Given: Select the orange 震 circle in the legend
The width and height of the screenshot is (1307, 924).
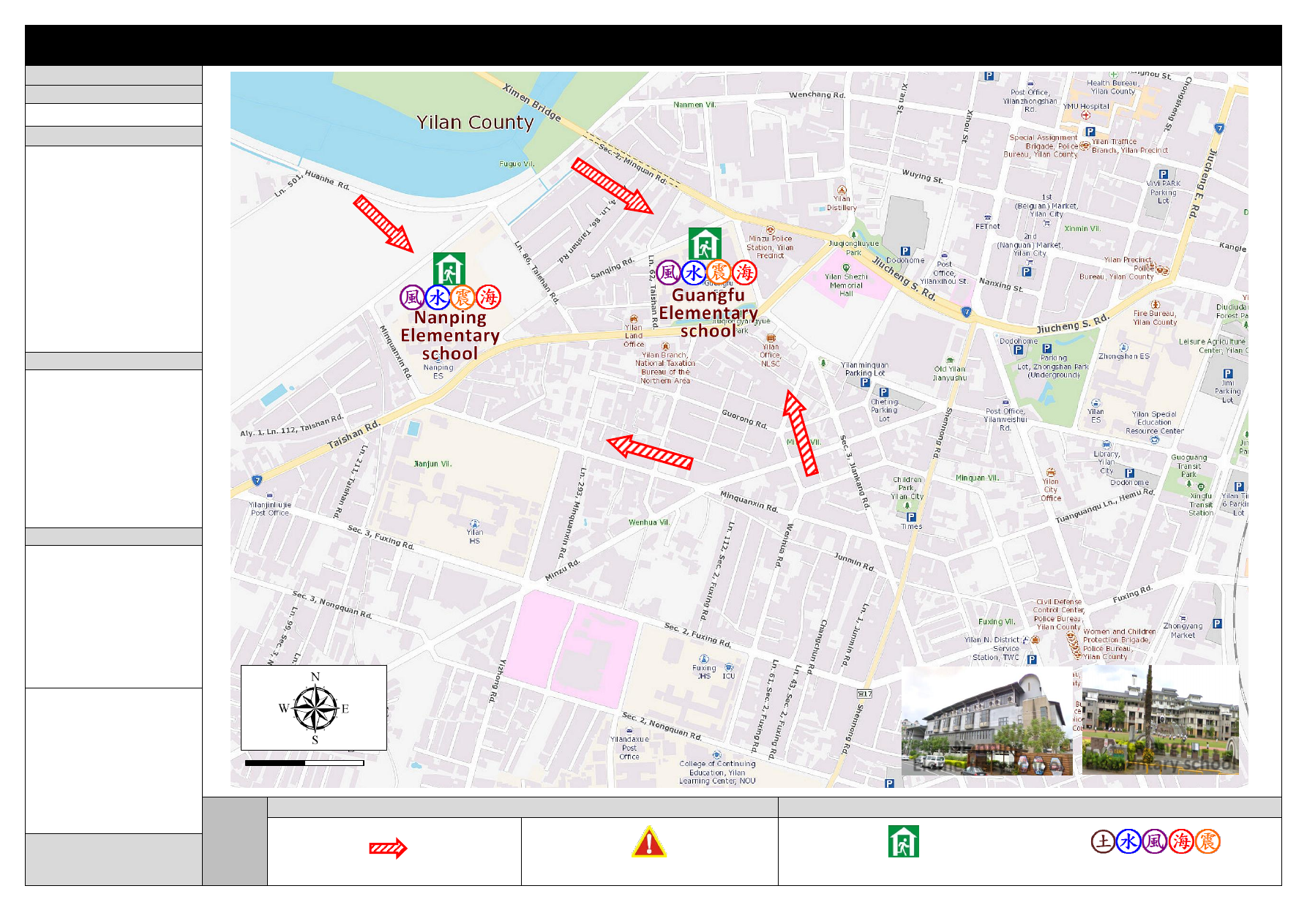Looking at the screenshot, I should tap(1207, 841).
